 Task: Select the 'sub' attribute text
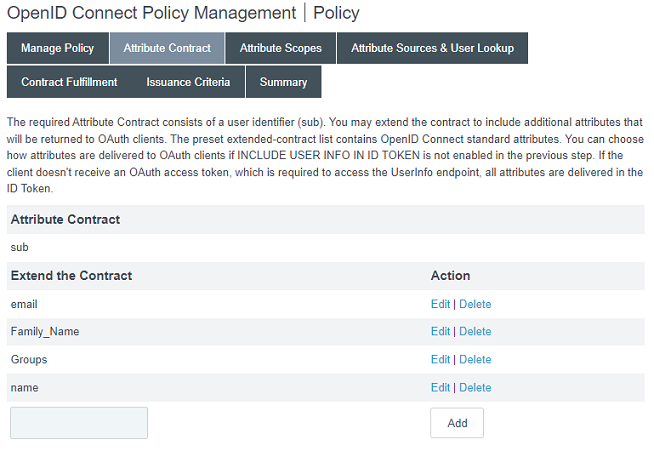click(20, 247)
